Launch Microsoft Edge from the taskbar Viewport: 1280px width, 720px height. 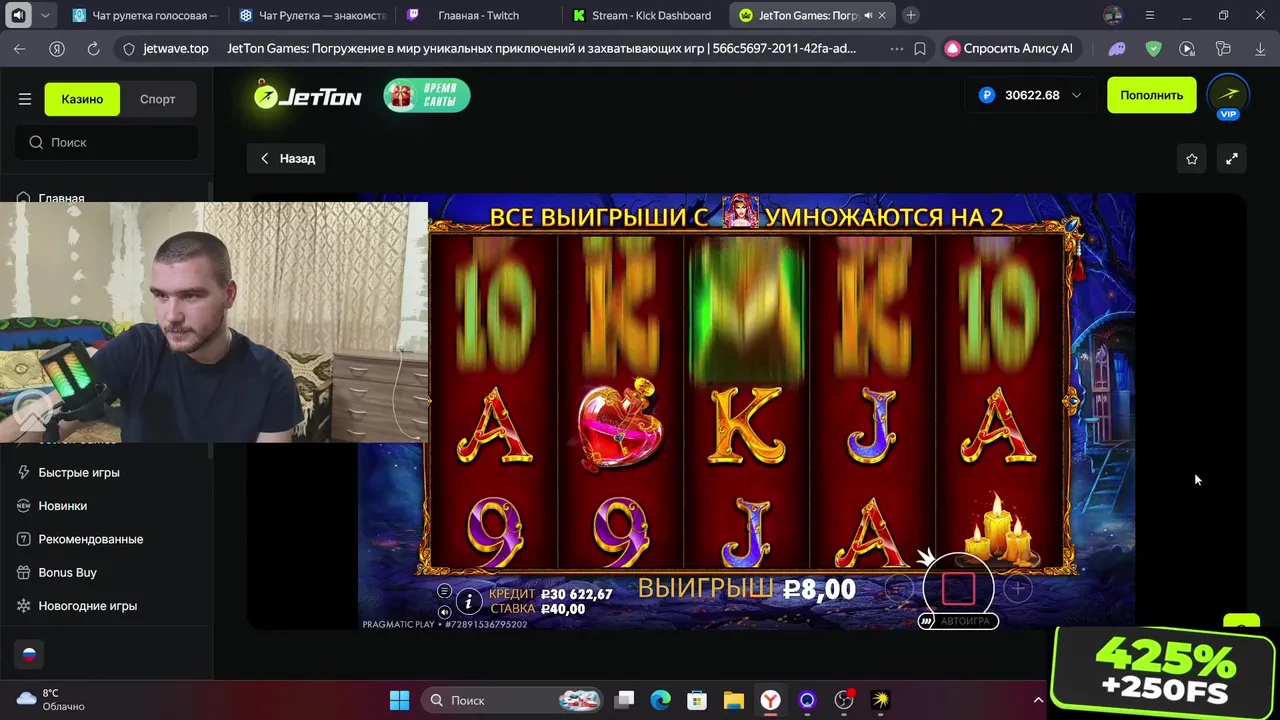click(661, 700)
